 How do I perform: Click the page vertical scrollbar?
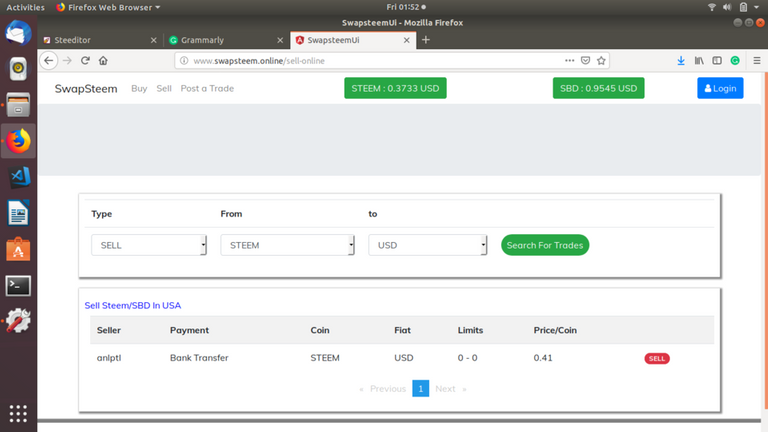[765, 240]
